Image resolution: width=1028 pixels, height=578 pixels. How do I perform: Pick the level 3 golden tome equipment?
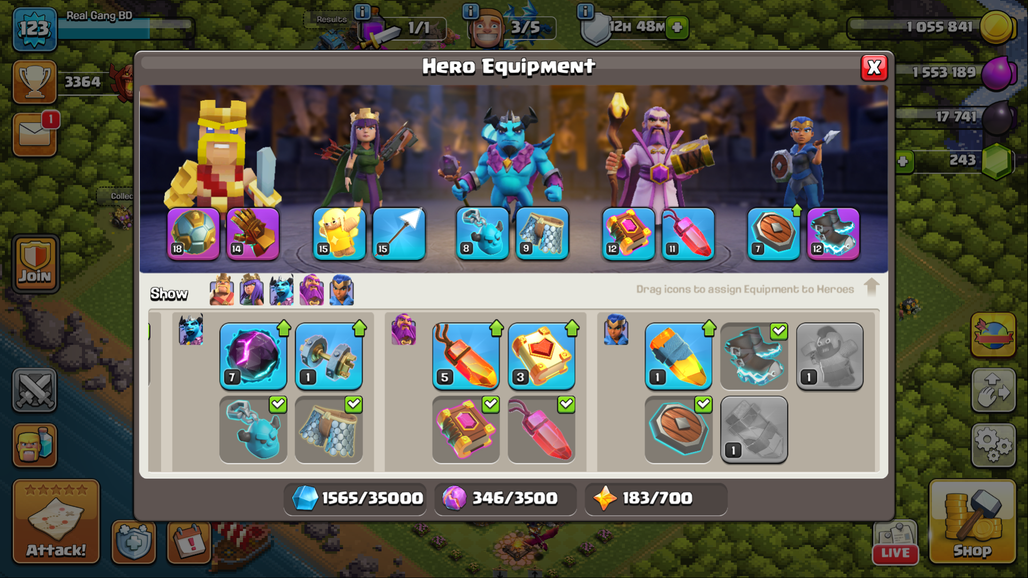542,356
